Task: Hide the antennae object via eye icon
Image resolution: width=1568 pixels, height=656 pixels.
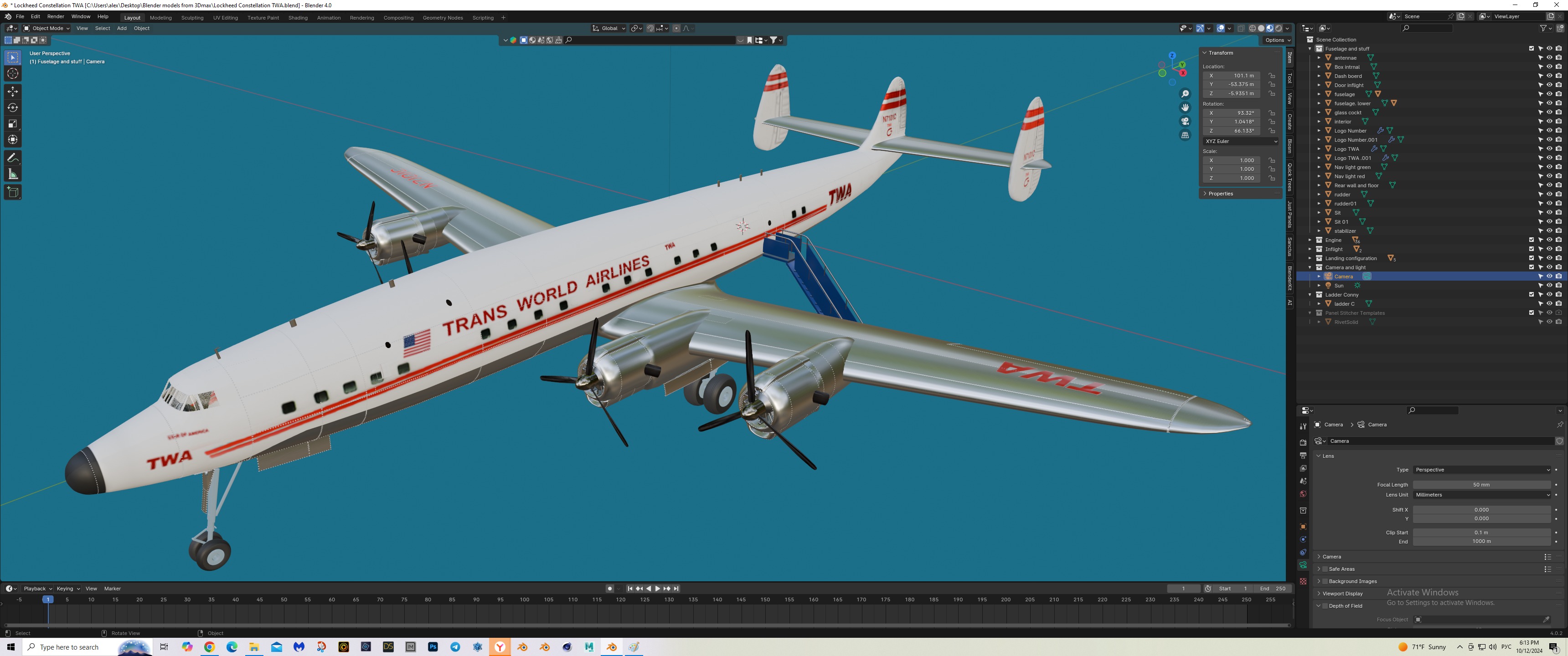Action: tap(1549, 58)
